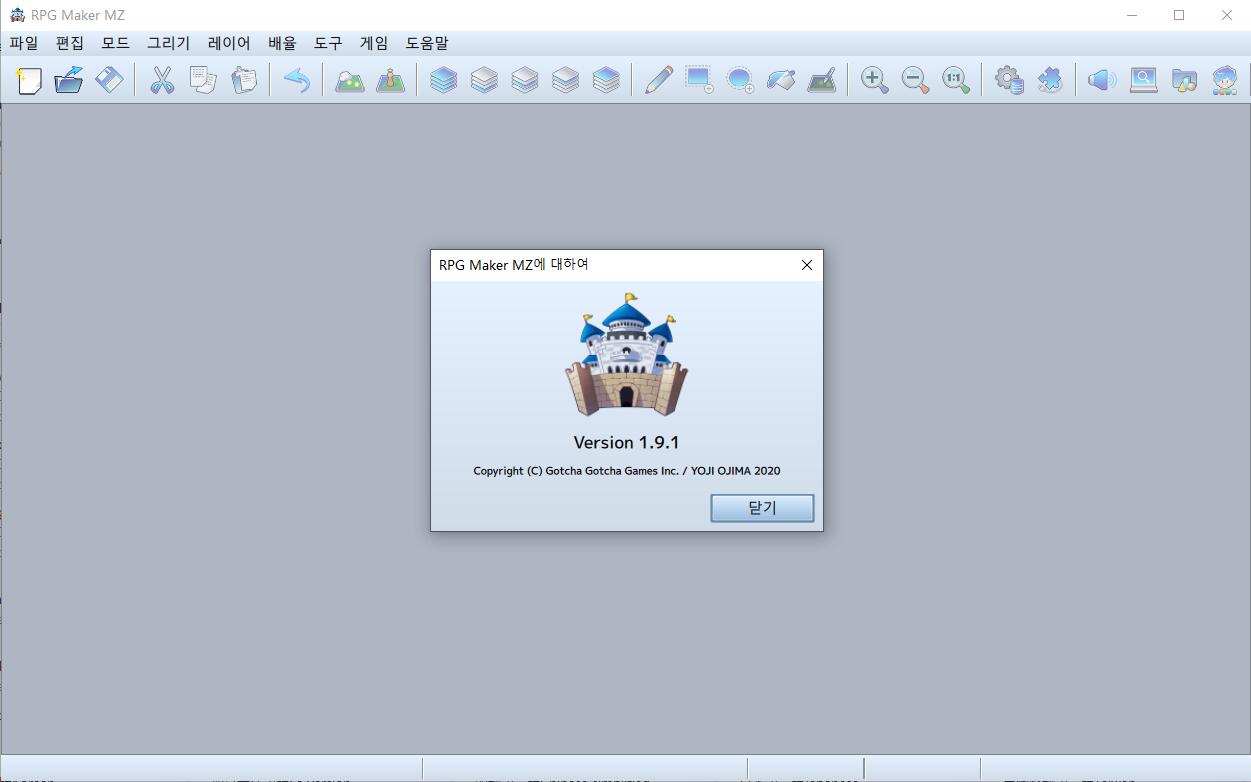Click the 닫기 button
The image size is (1251, 782).
762,508
